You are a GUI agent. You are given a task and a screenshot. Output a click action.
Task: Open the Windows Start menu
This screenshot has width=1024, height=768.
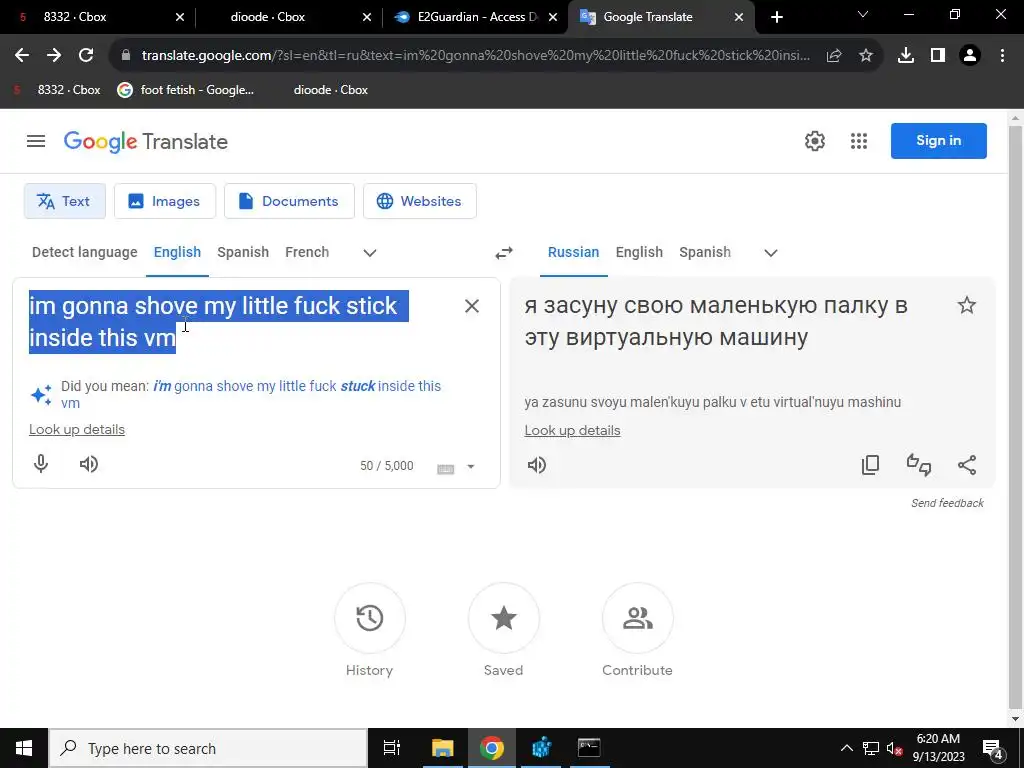pos(24,748)
